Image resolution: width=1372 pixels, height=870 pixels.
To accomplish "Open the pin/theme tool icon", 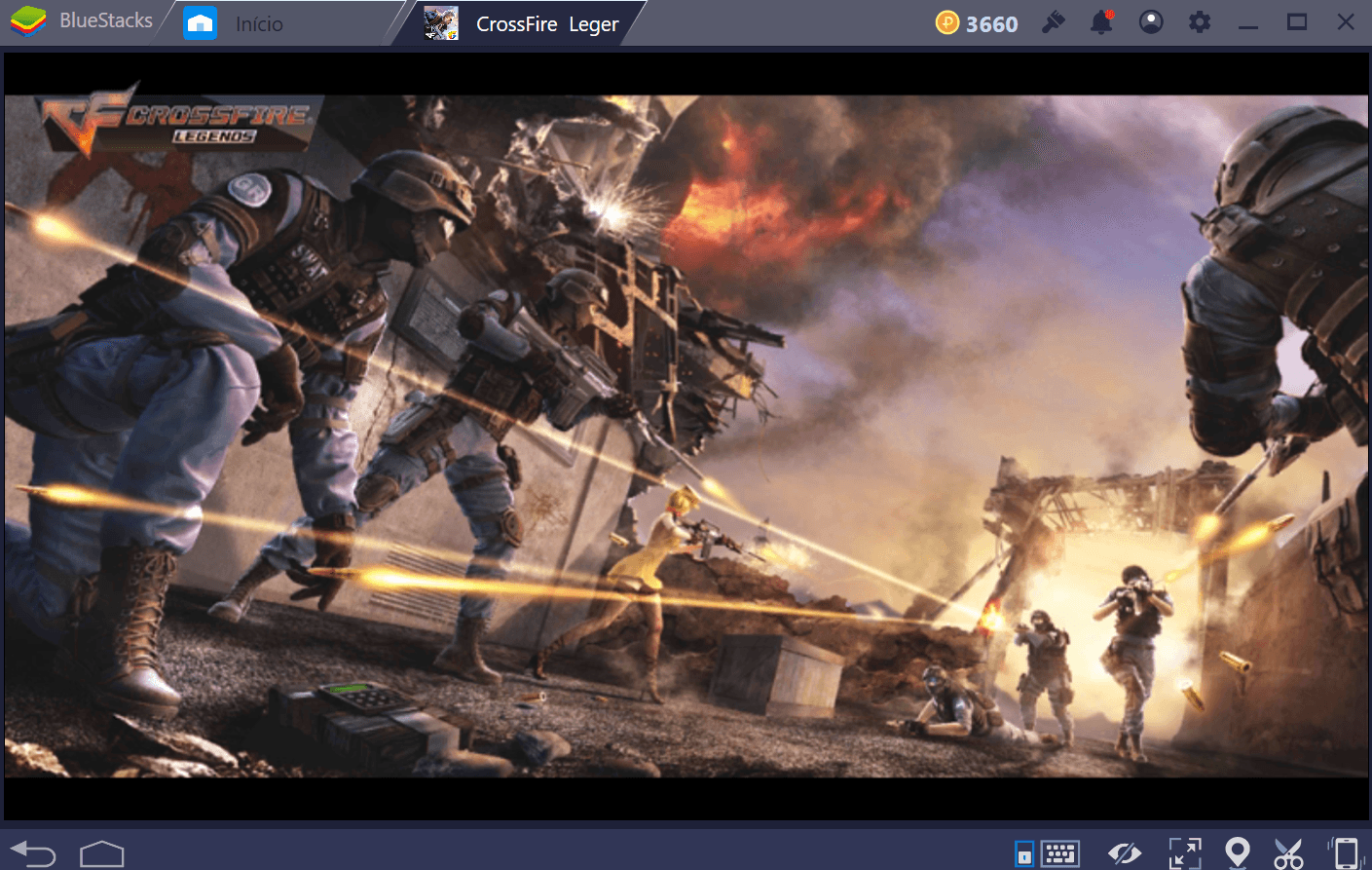I will [1053, 21].
